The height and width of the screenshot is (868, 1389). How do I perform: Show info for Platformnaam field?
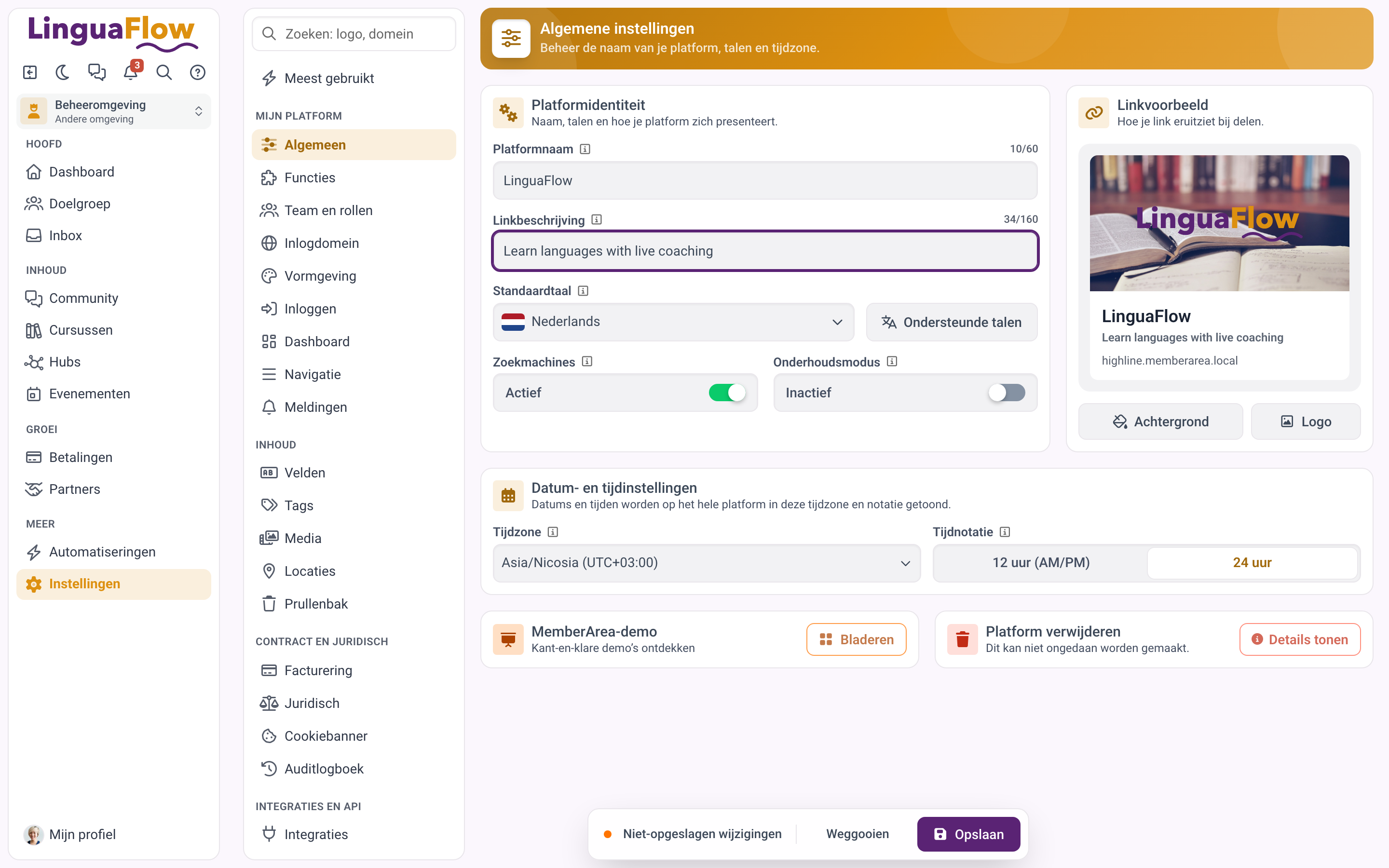[585, 149]
